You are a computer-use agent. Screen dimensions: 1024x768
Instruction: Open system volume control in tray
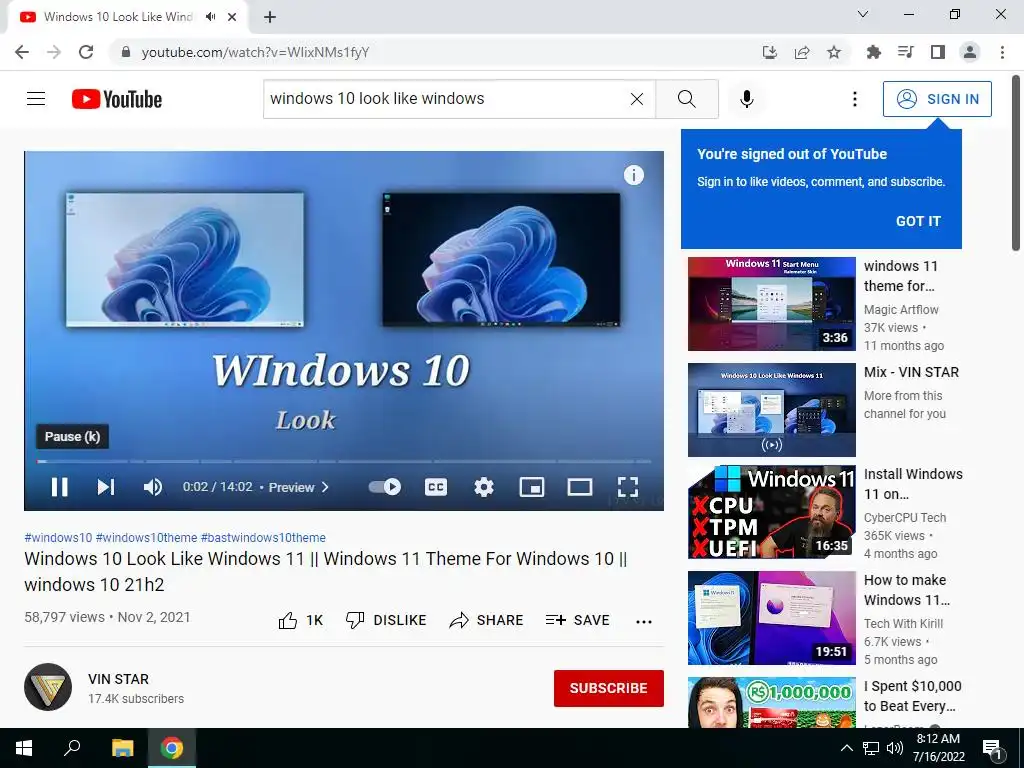(895, 748)
